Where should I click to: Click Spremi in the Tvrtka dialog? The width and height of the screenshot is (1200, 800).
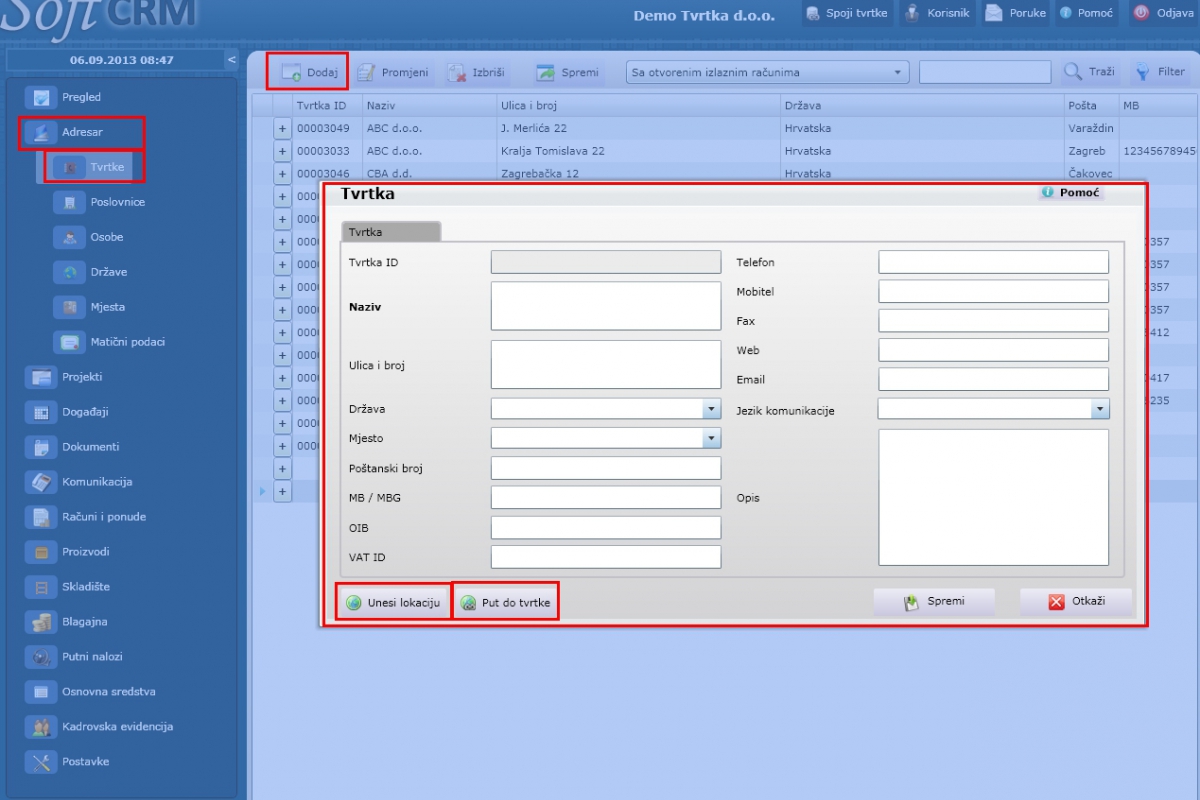(934, 602)
